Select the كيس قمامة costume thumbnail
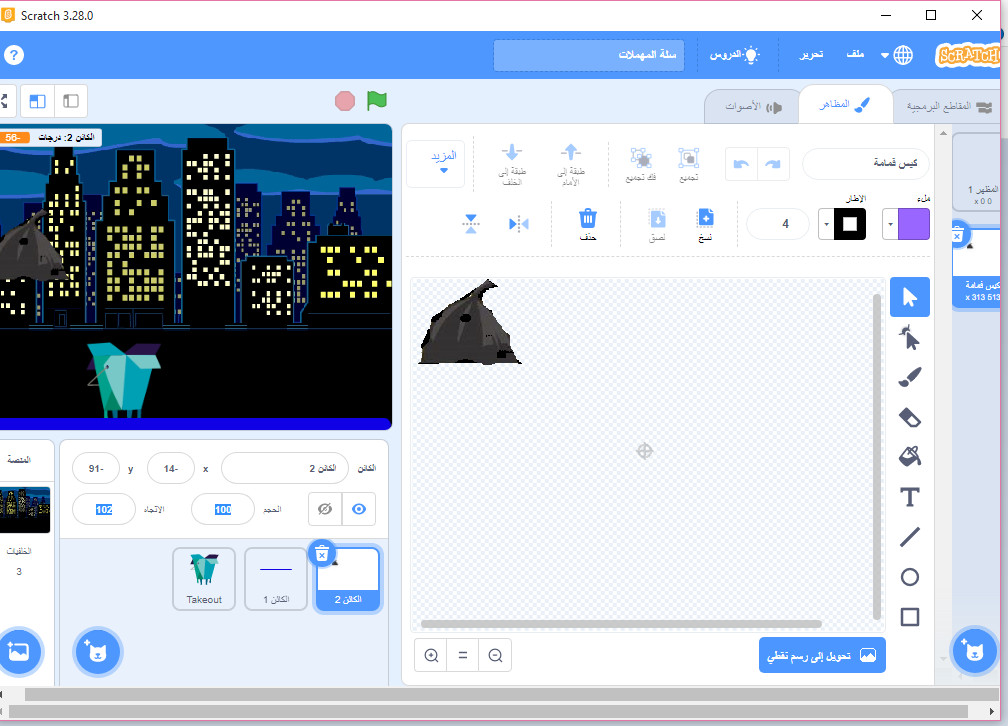This screenshot has height=726, width=1008. pyautogui.click(x=977, y=269)
